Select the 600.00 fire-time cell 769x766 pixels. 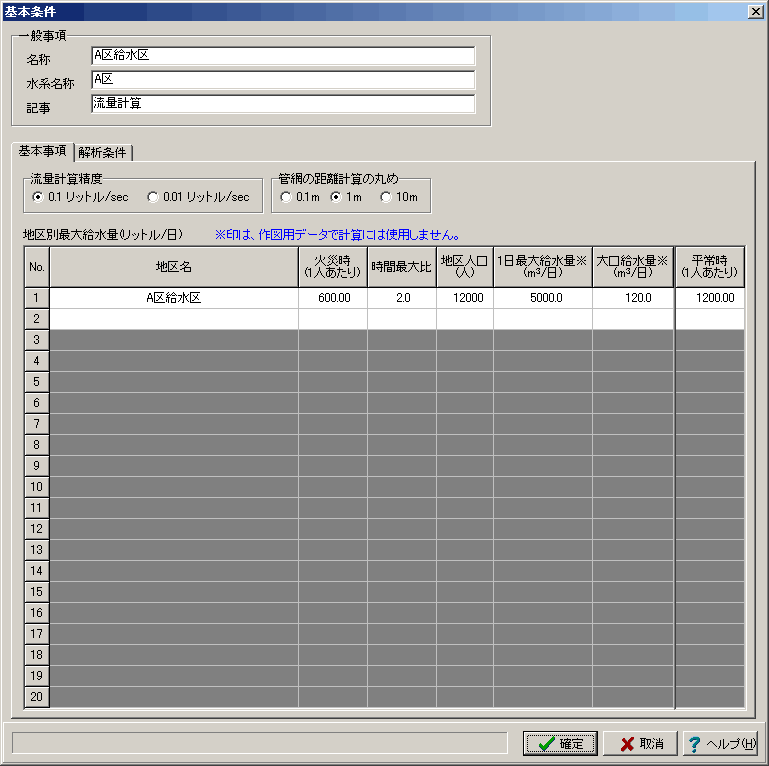[x=333, y=298]
